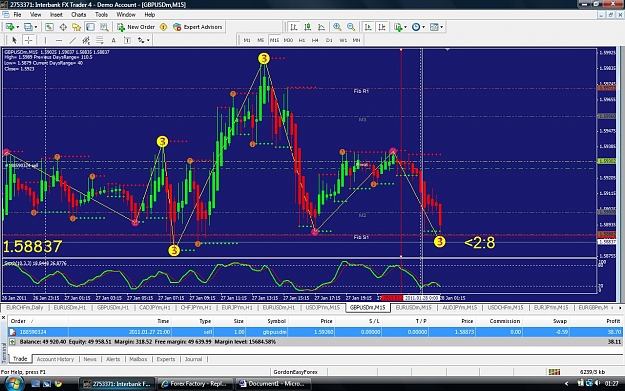
Task: Click the volume icon in system tray
Action: point(597,383)
